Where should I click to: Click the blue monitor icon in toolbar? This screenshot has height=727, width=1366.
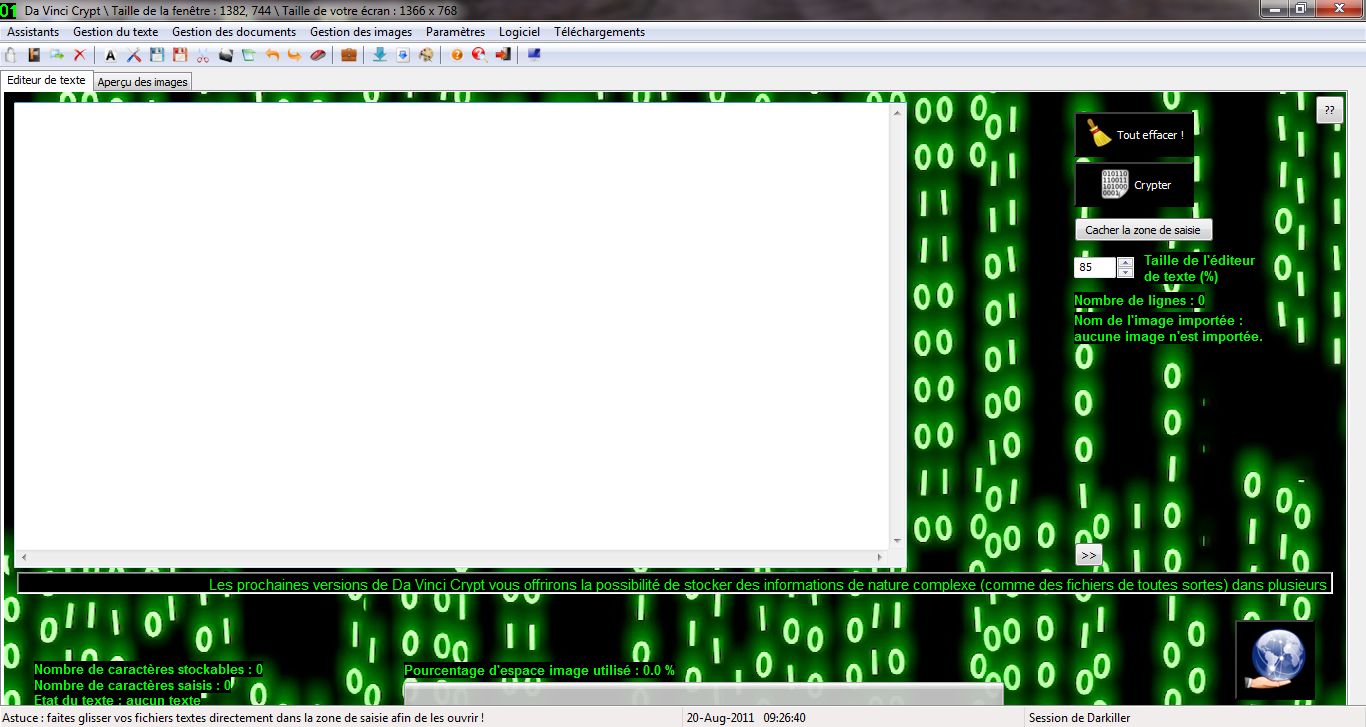pyautogui.click(x=534, y=55)
